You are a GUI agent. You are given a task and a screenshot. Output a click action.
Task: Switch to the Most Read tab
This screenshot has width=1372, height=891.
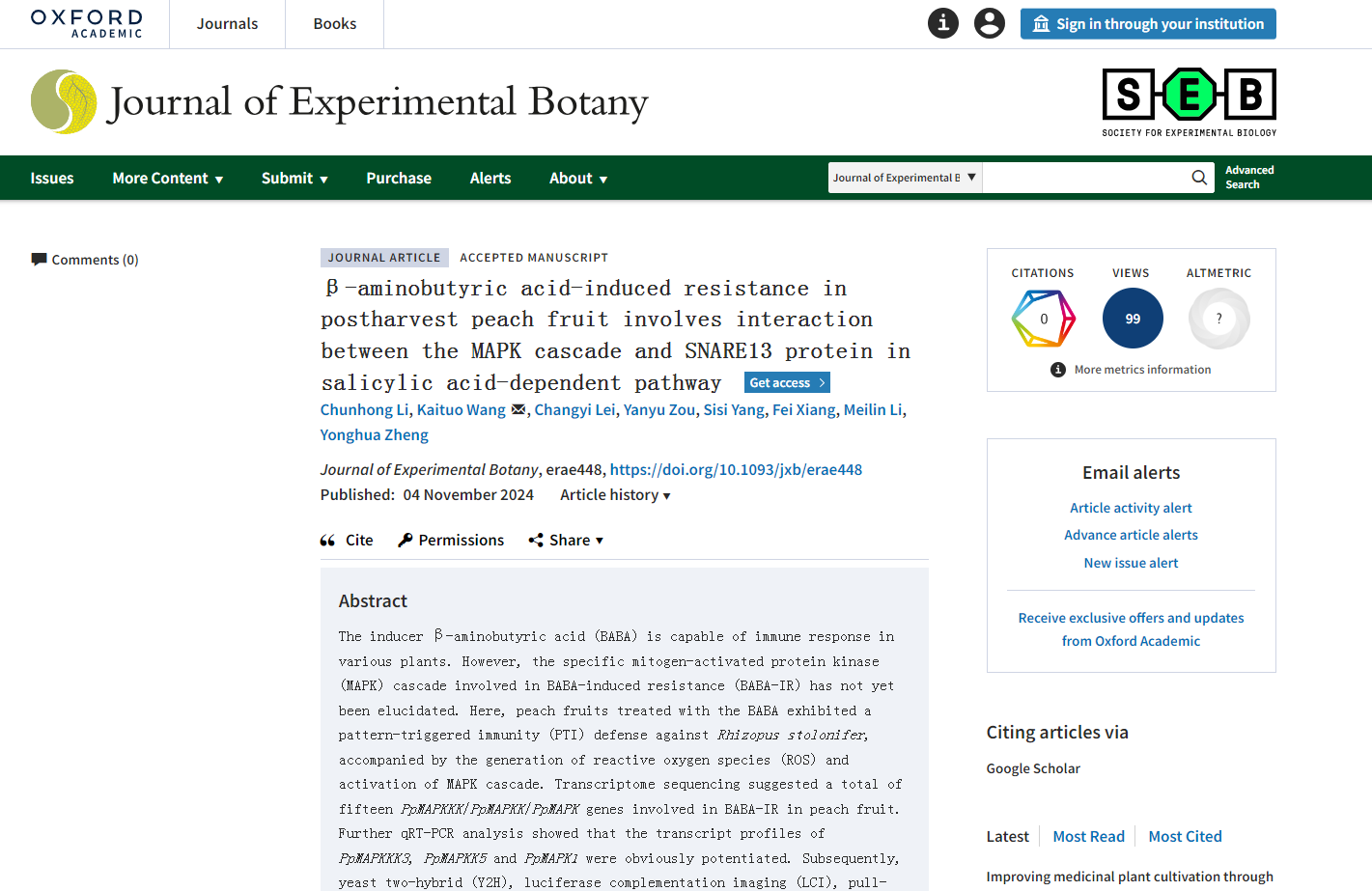pyautogui.click(x=1088, y=837)
